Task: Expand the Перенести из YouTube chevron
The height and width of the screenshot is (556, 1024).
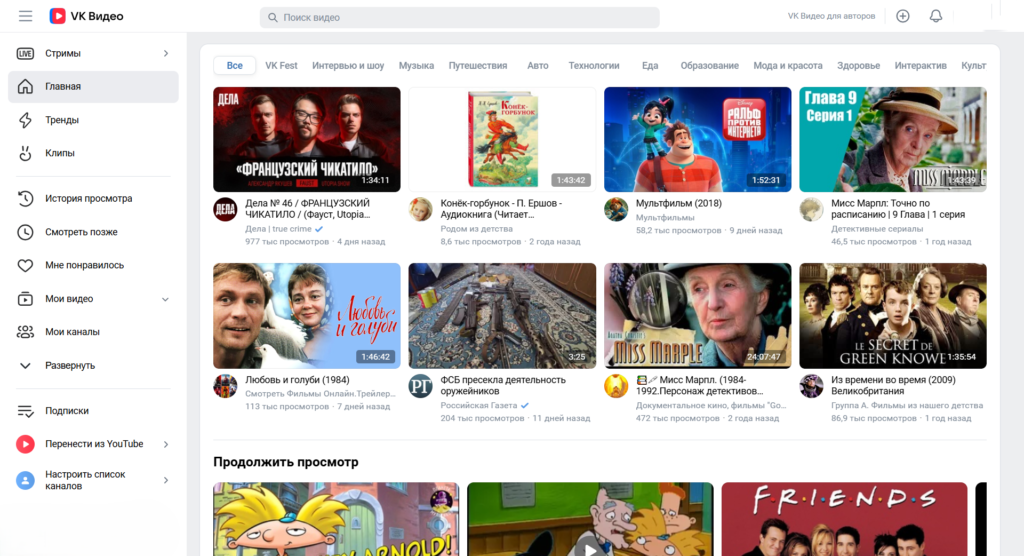Action: click(166, 444)
